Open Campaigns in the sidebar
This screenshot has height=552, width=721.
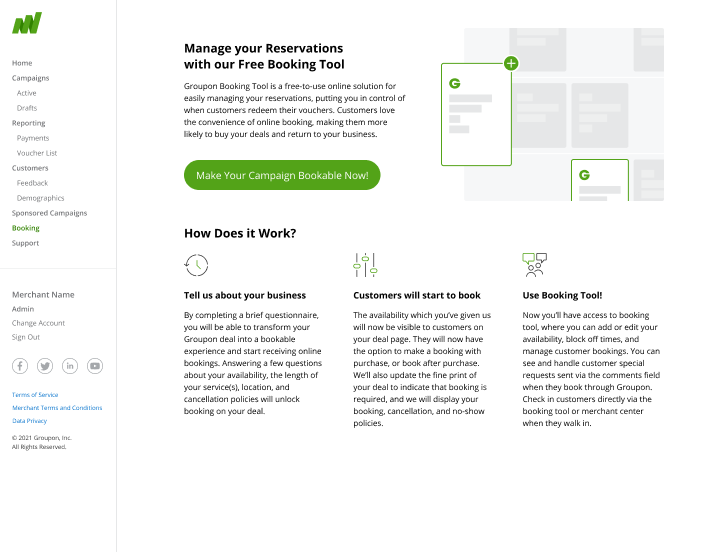[x=30, y=78]
